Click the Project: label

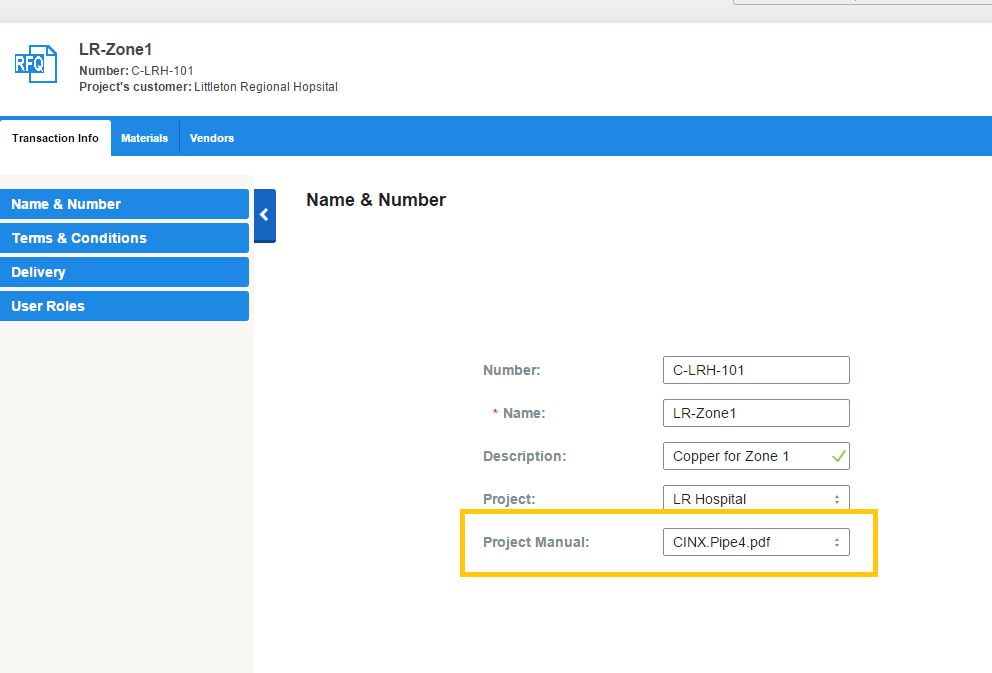point(509,499)
